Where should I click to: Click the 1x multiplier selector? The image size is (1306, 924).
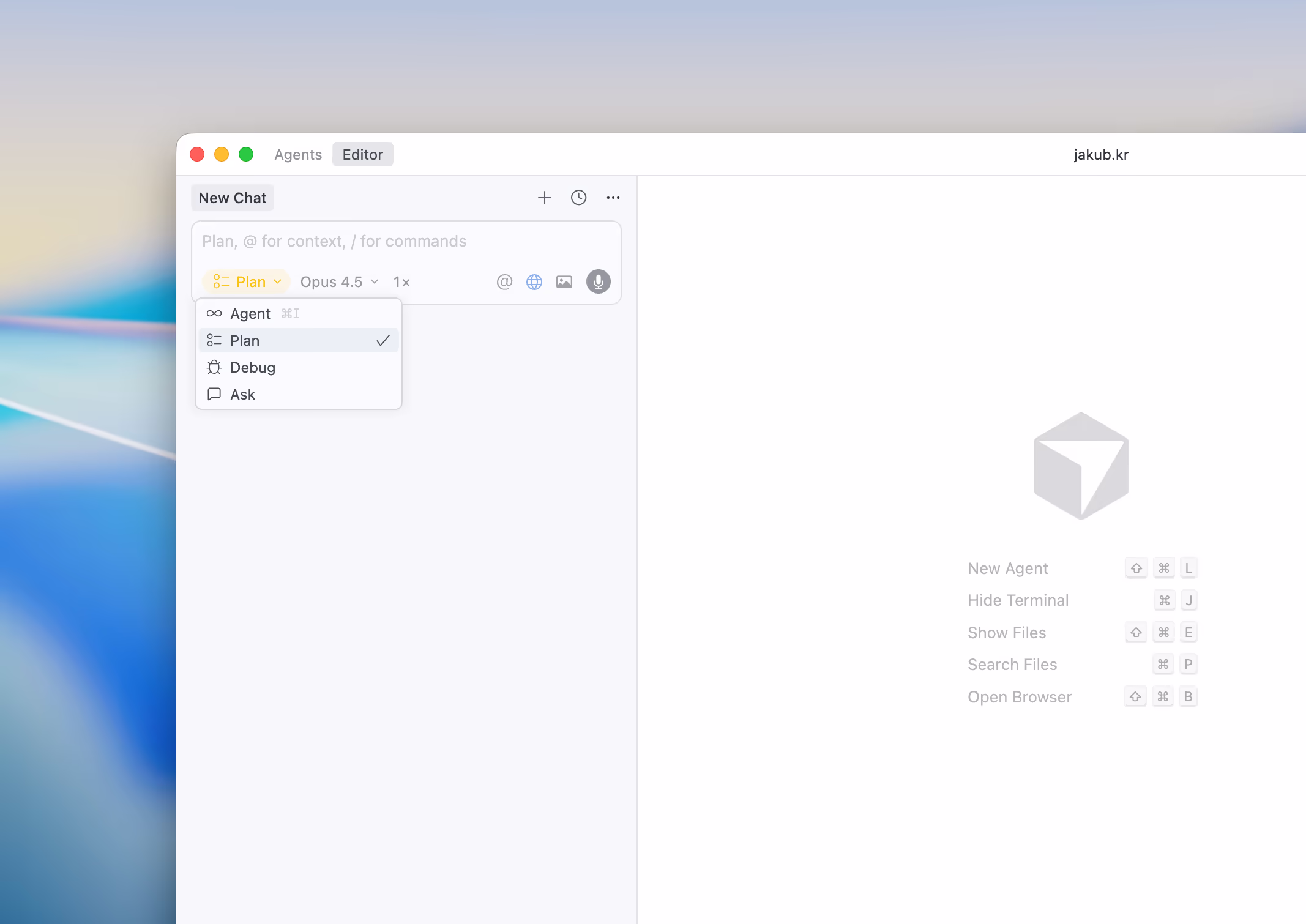[x=401, y=281]
